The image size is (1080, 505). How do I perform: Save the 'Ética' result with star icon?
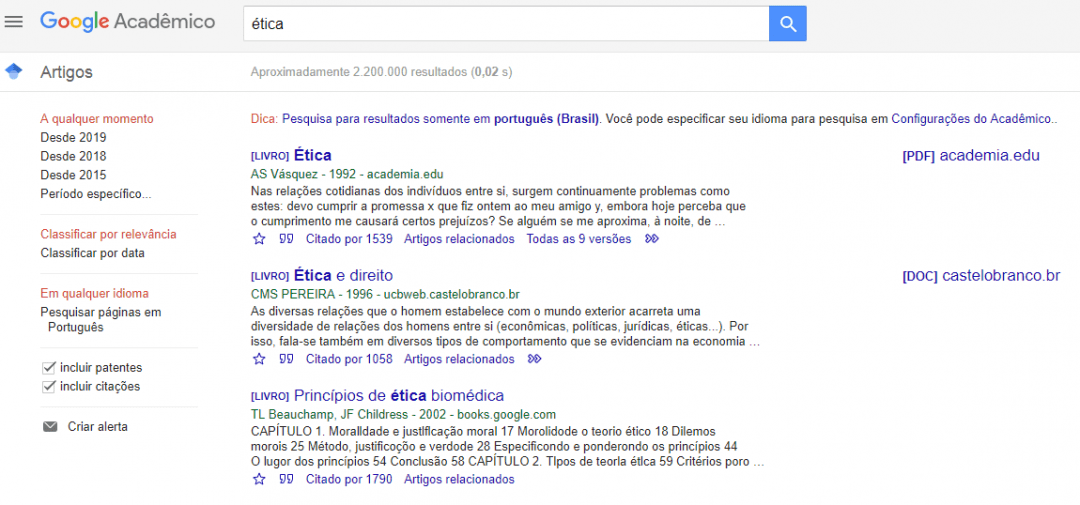click(259, 239)
